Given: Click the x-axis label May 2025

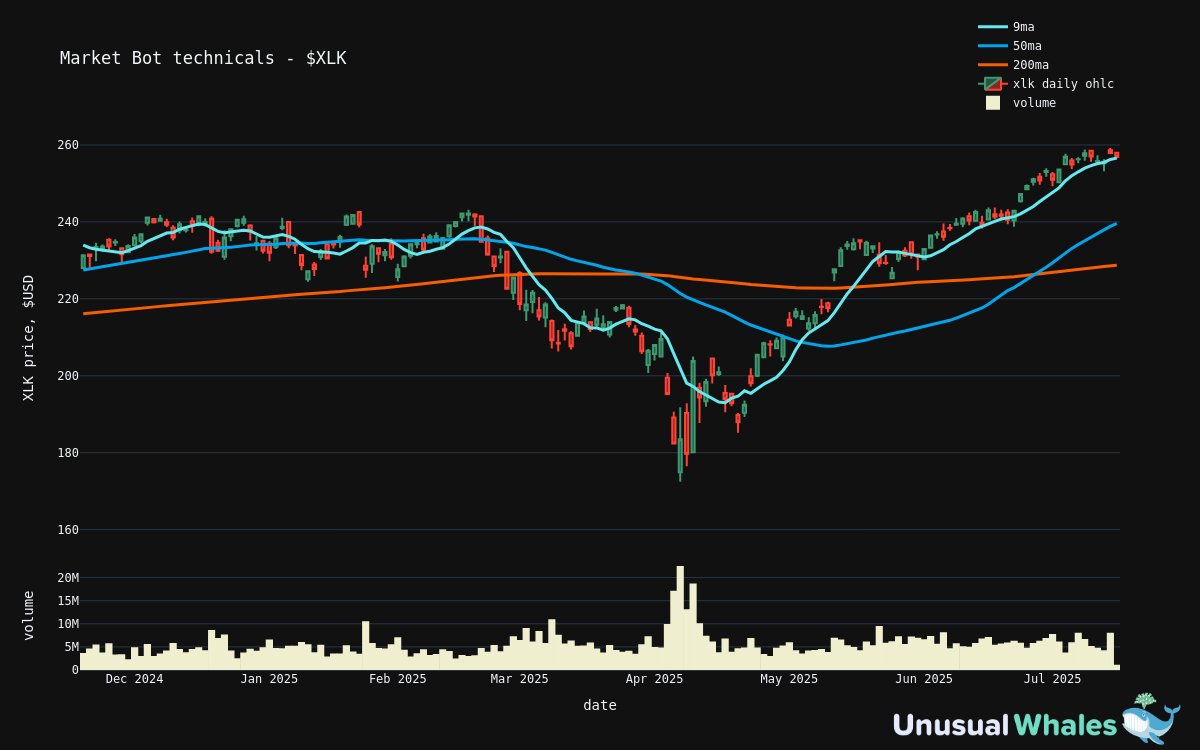Looking at the screenshot, I should point(789,679).
